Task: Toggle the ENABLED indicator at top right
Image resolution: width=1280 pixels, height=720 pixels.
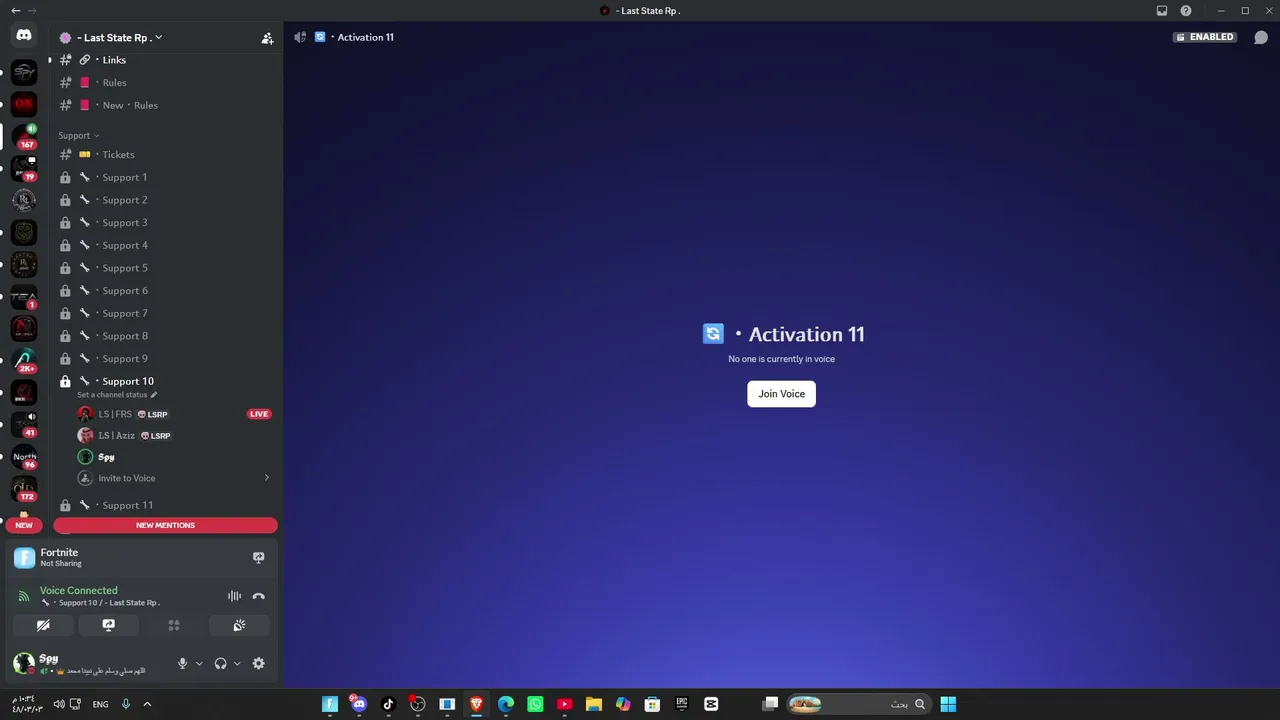Action: [1205, 37]
